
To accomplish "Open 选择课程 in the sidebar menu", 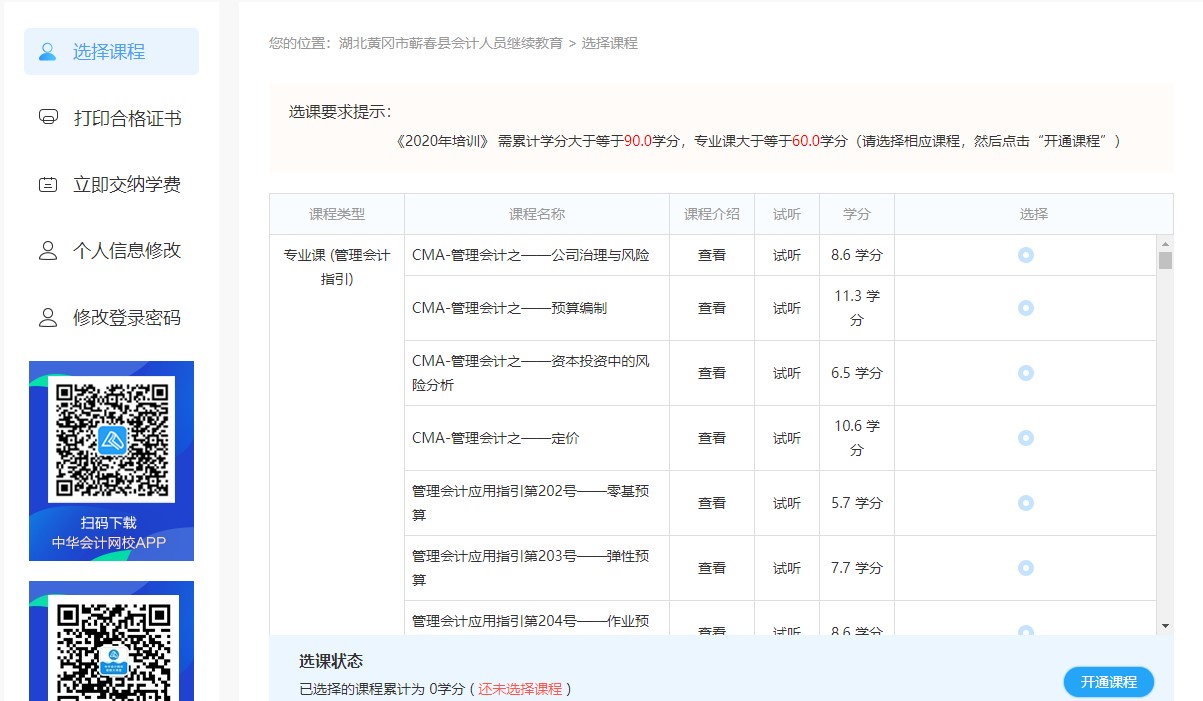I will (111, 52).
